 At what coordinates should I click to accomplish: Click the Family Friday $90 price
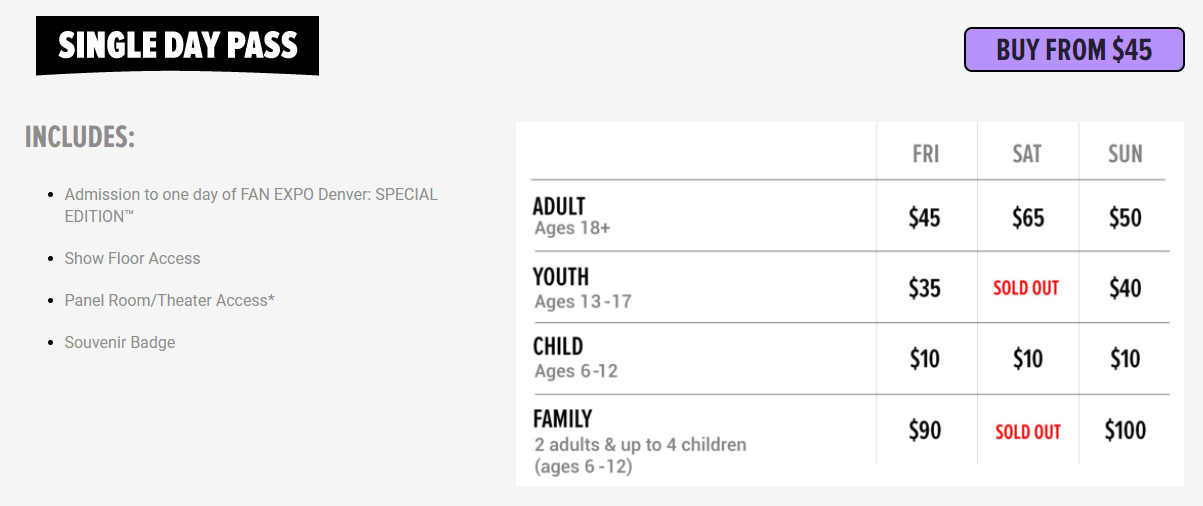pyautogui.click(x=925, y=430)
